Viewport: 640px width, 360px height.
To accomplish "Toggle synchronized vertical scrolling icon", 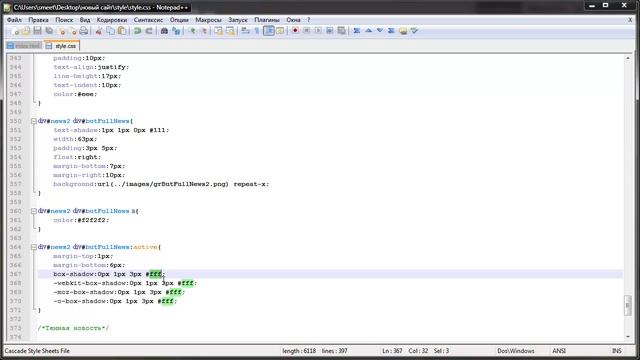I will (x=218, y=31).
